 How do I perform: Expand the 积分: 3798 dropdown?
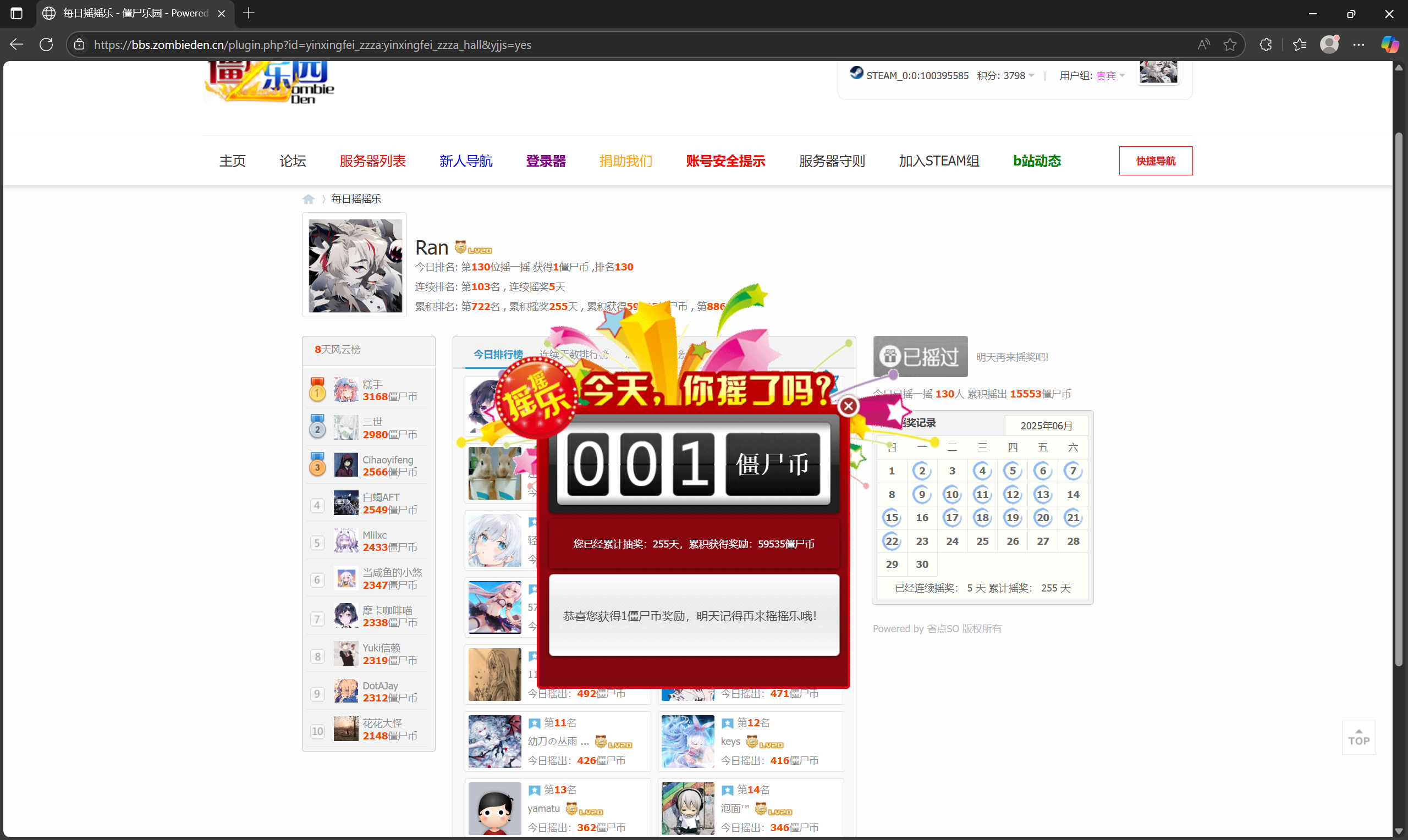(x=1005, y=76)
